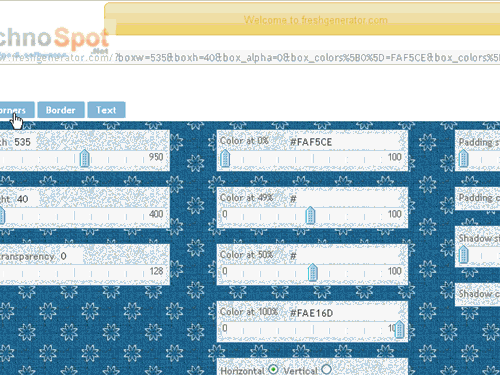
Task: Select the Vertical gradient radio button
Action: click(x=326, y=369)
